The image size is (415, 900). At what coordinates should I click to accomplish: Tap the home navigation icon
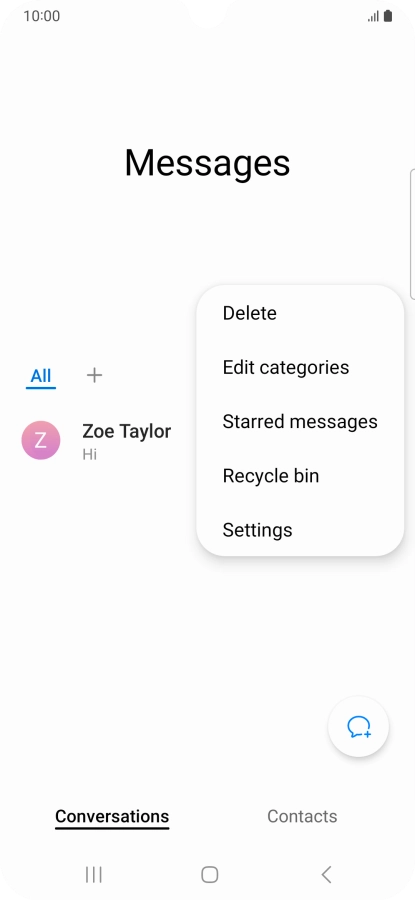click(x=210, y=874)
